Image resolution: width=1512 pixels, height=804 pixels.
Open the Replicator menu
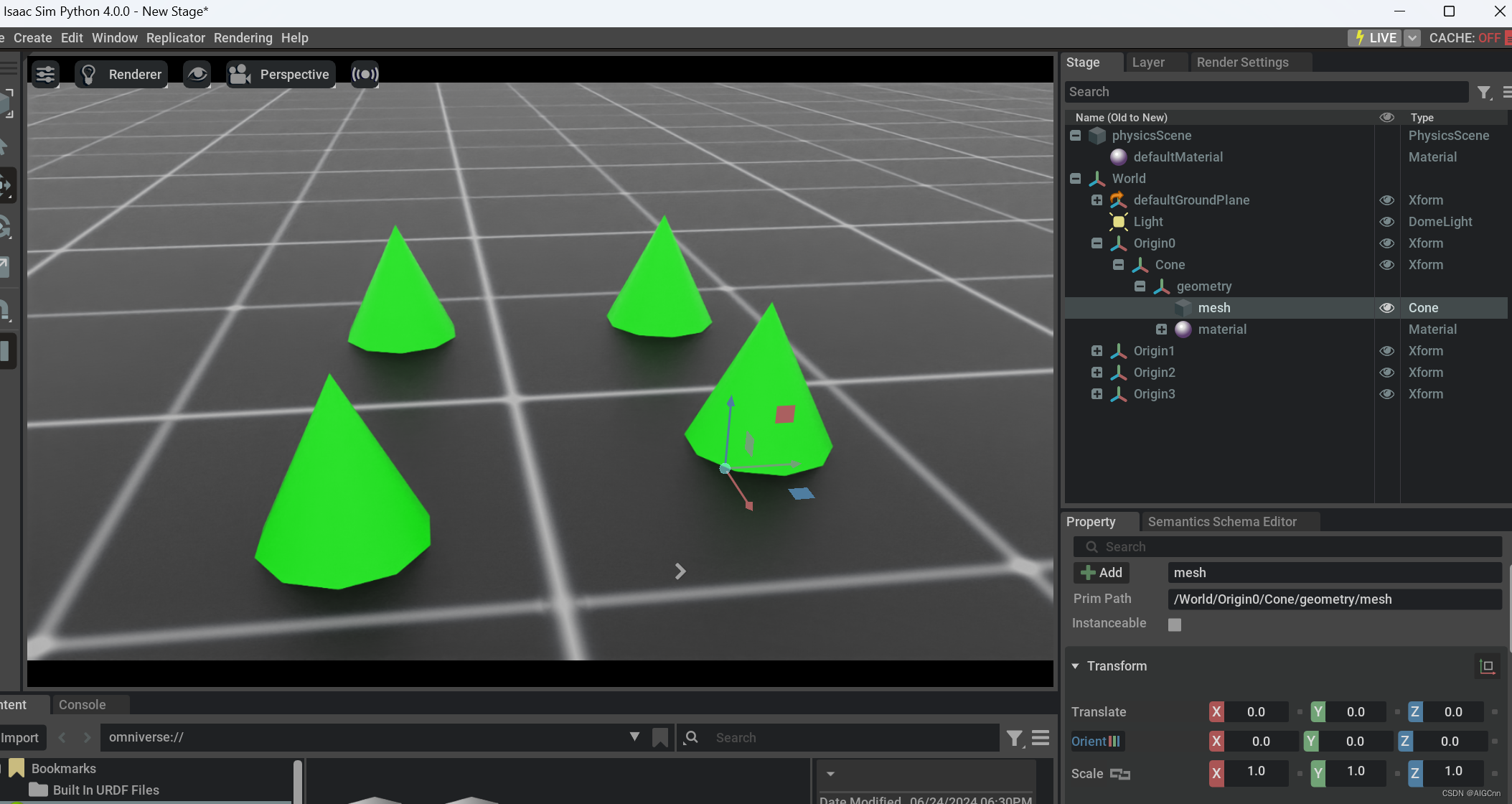175,38
